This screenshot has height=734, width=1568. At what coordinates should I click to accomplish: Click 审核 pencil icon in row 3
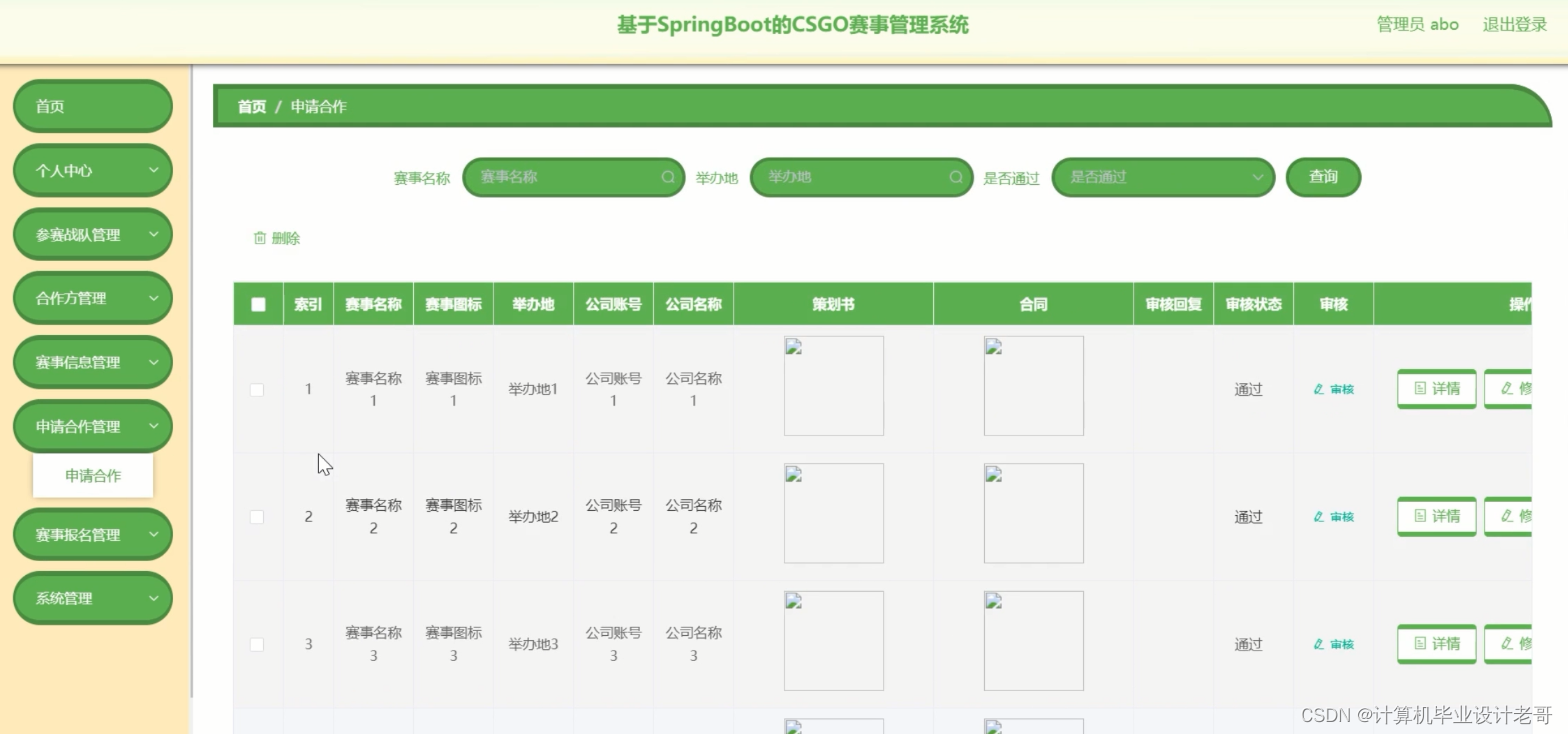1318,645
